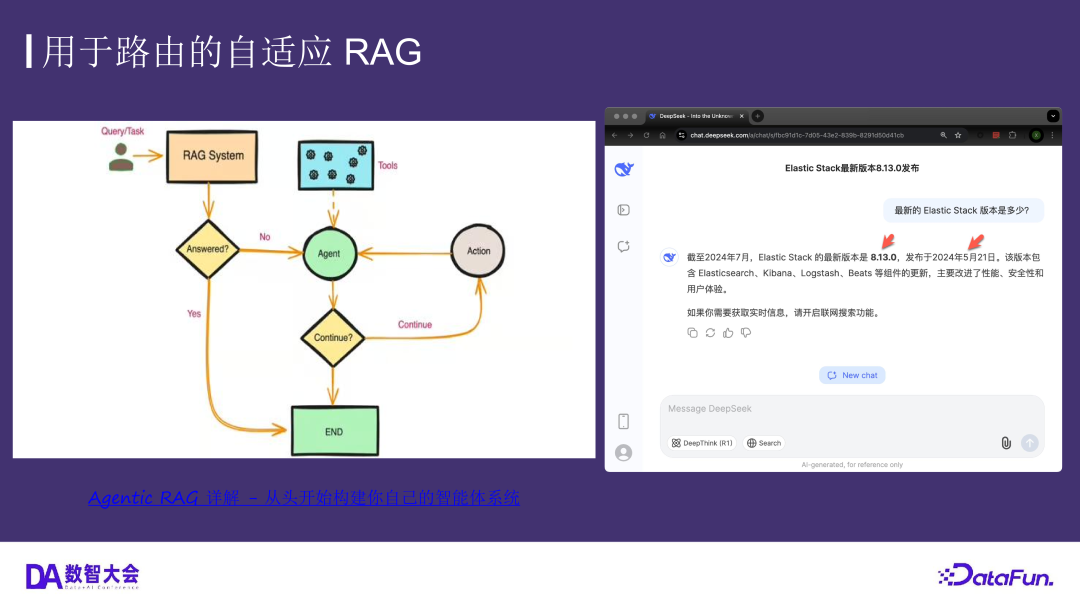Click the RAG System box in diagram

(x=212, y=156)
